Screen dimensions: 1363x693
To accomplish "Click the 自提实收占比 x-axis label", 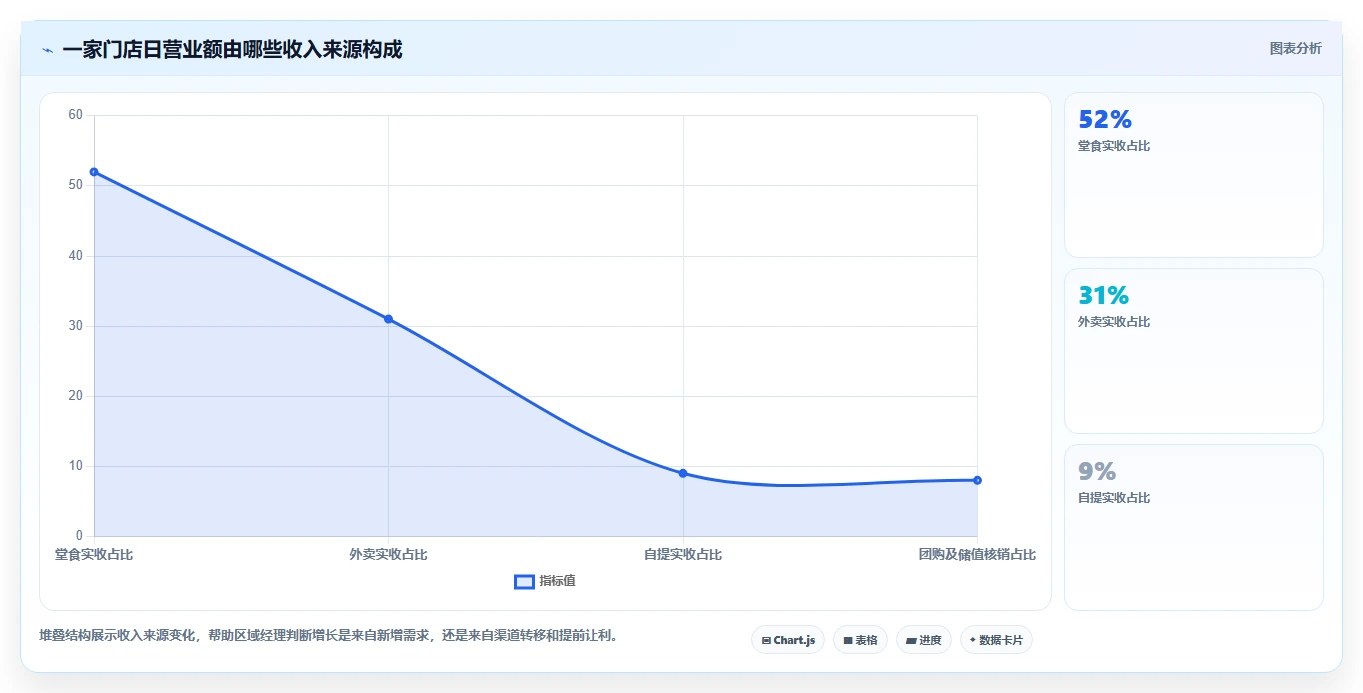I will [683, 554].
